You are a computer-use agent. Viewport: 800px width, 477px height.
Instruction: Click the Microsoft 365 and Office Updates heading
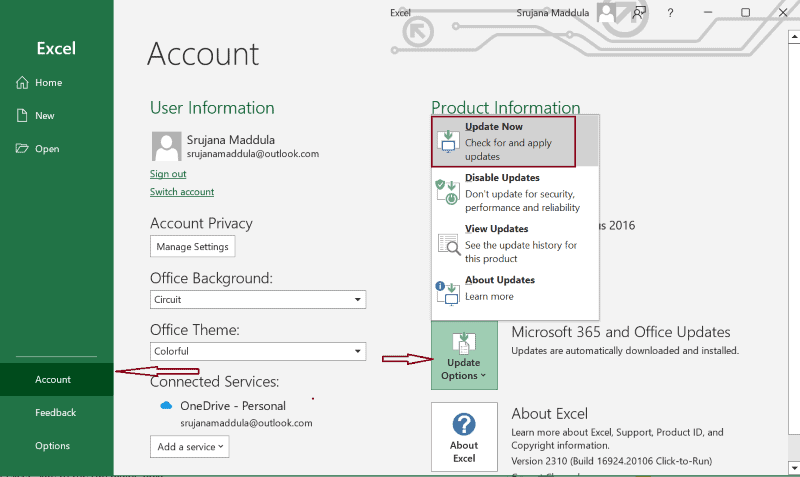coord(621,332)
